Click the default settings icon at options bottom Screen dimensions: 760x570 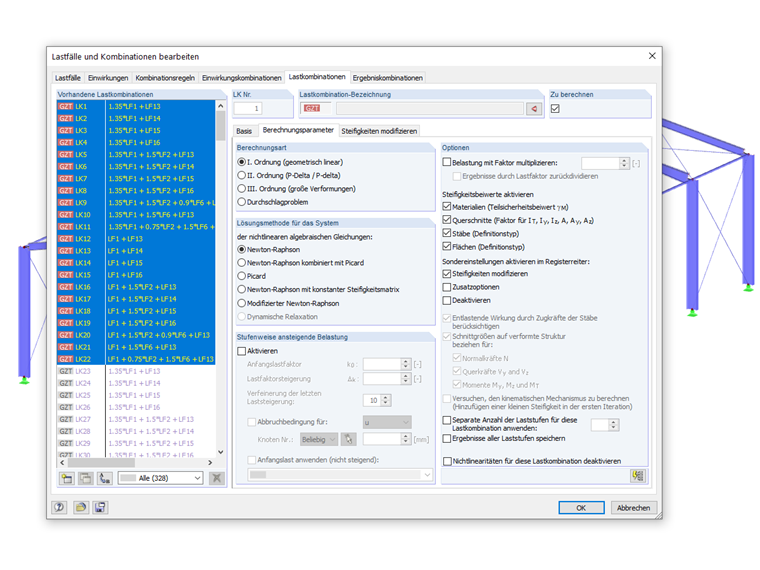(x=638, y=475)
